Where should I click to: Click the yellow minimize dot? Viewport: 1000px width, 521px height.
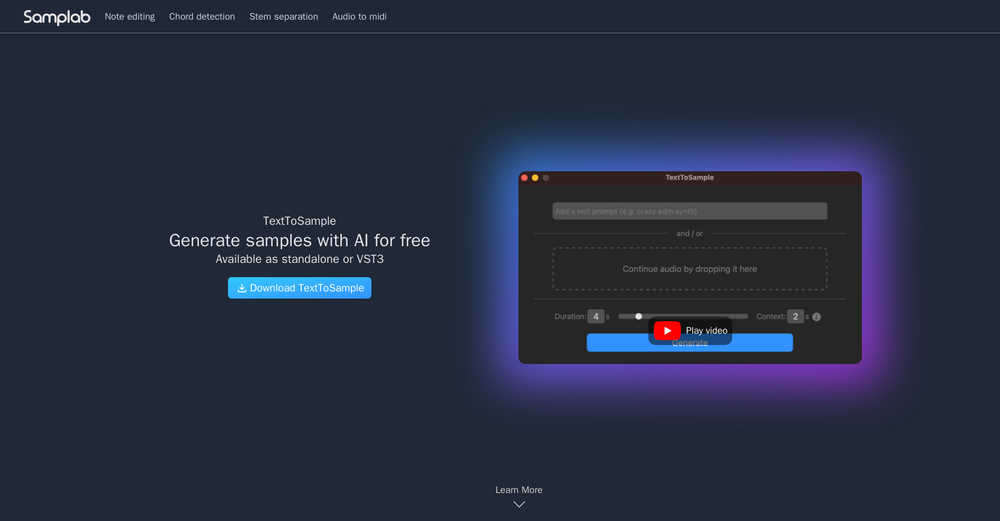(x=535, y=178)
